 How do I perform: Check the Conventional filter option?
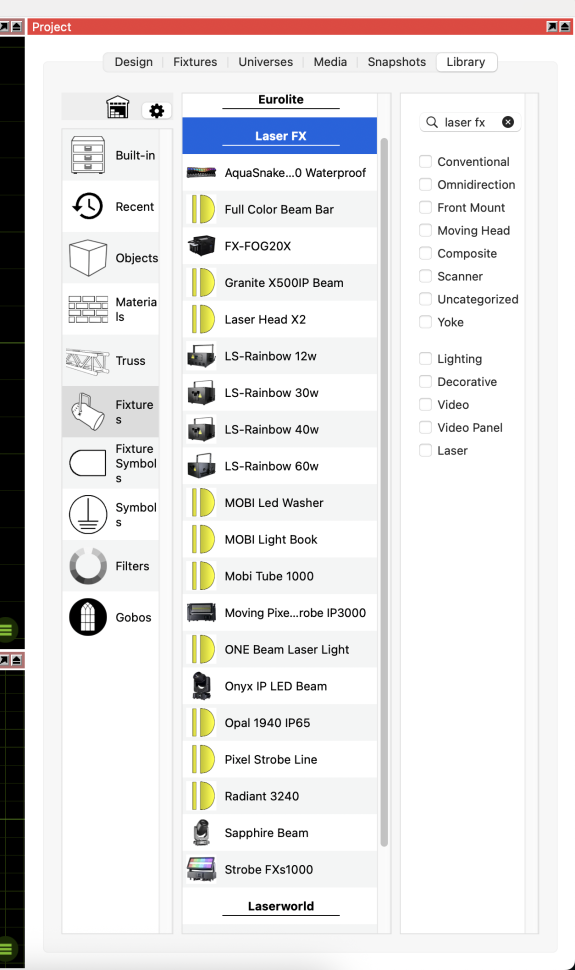point(425,161)
